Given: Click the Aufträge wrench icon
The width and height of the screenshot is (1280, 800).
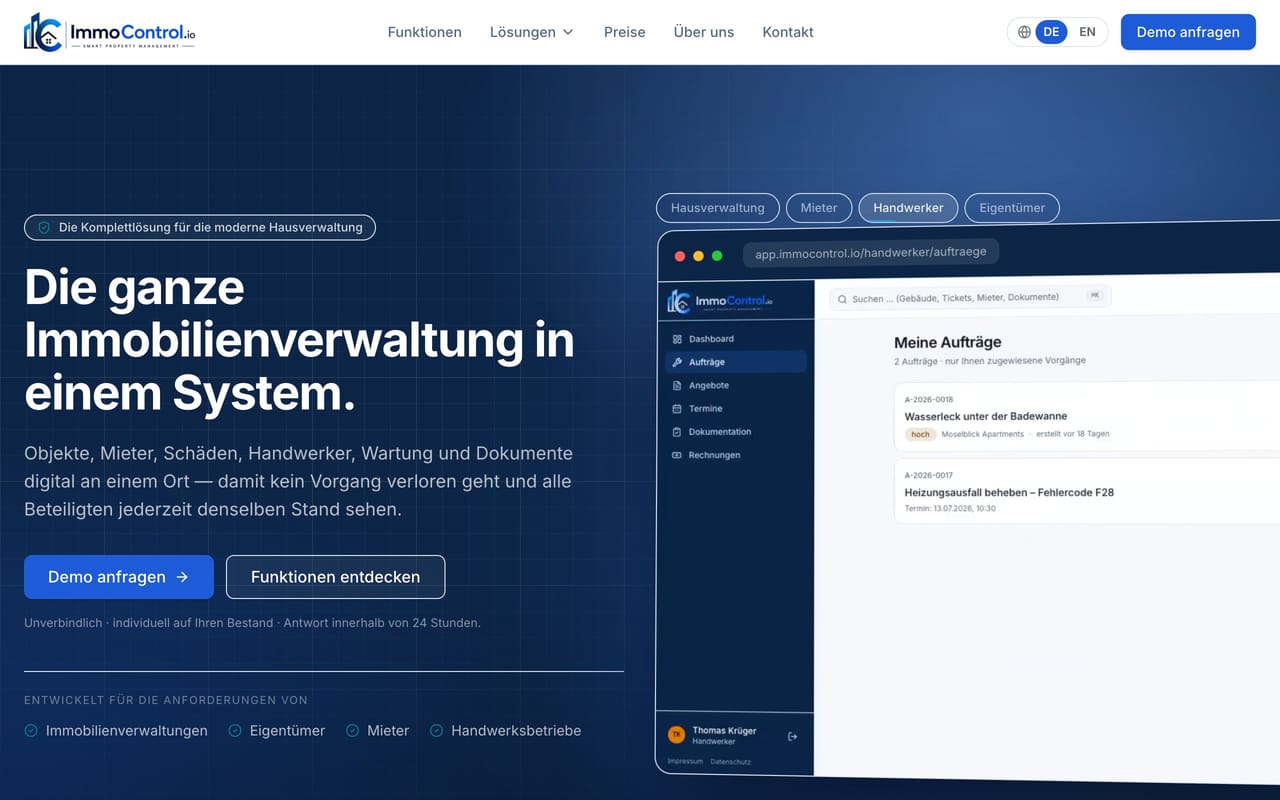Looking at the screenshot, I should click(677, 362).
